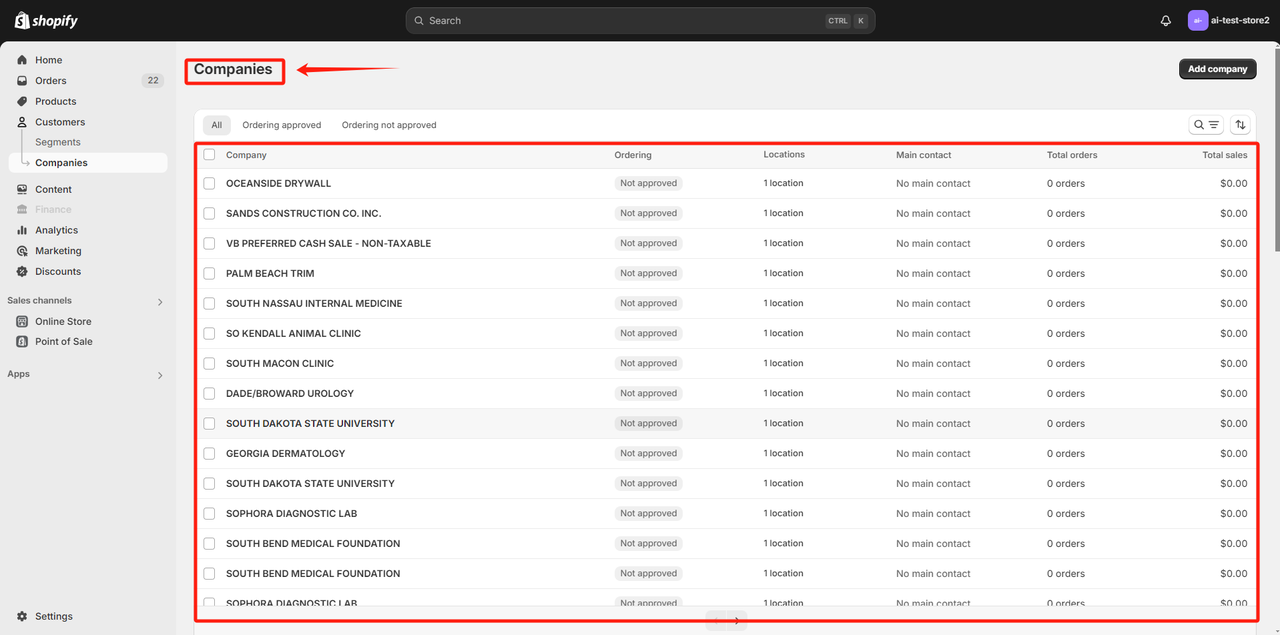The width and height of the screenshot is (1280, 635).
Task: Click the page vertical scrollbar
Action: 1276,150
